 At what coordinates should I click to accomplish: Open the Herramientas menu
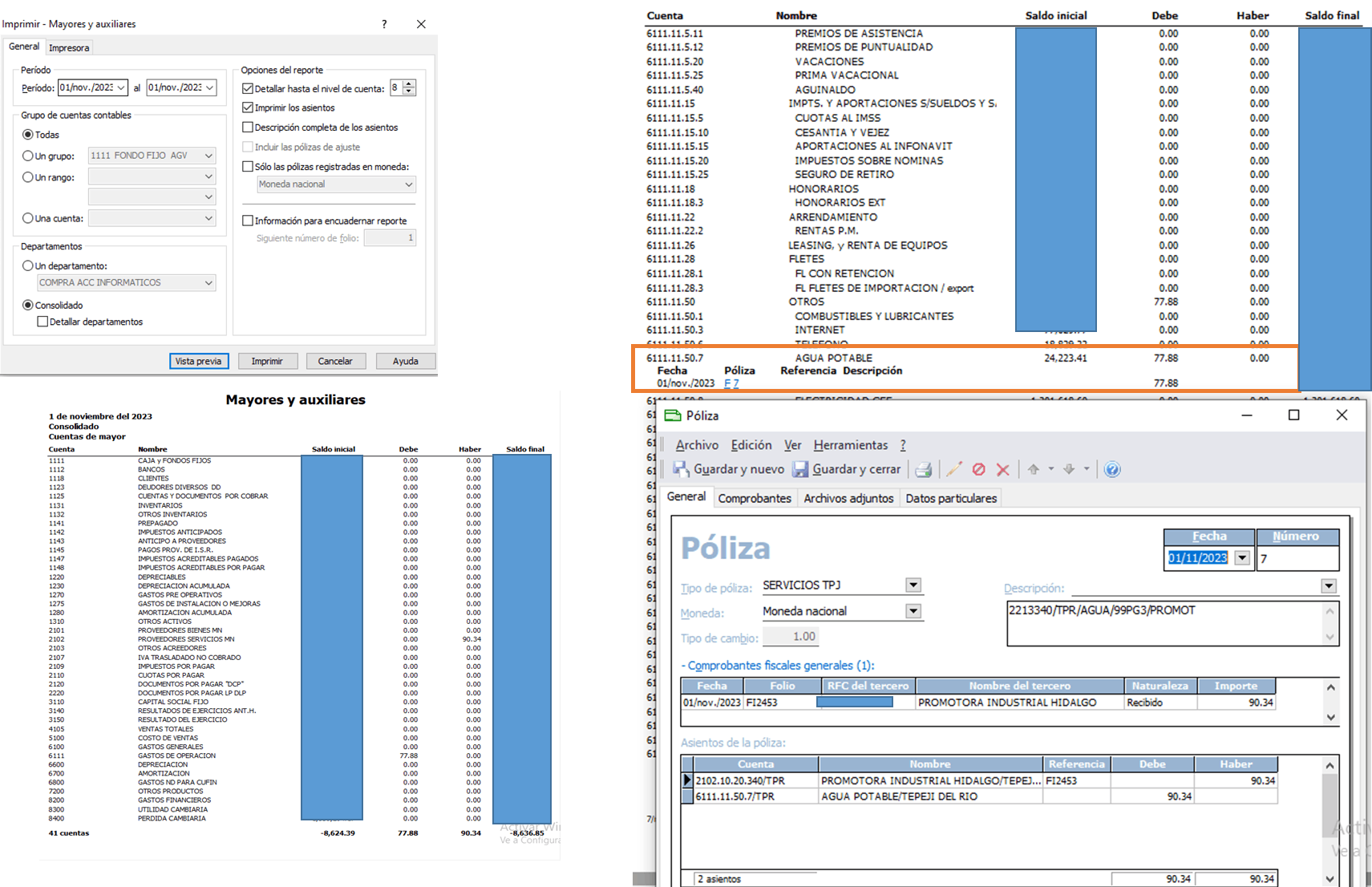pos(851,445)
